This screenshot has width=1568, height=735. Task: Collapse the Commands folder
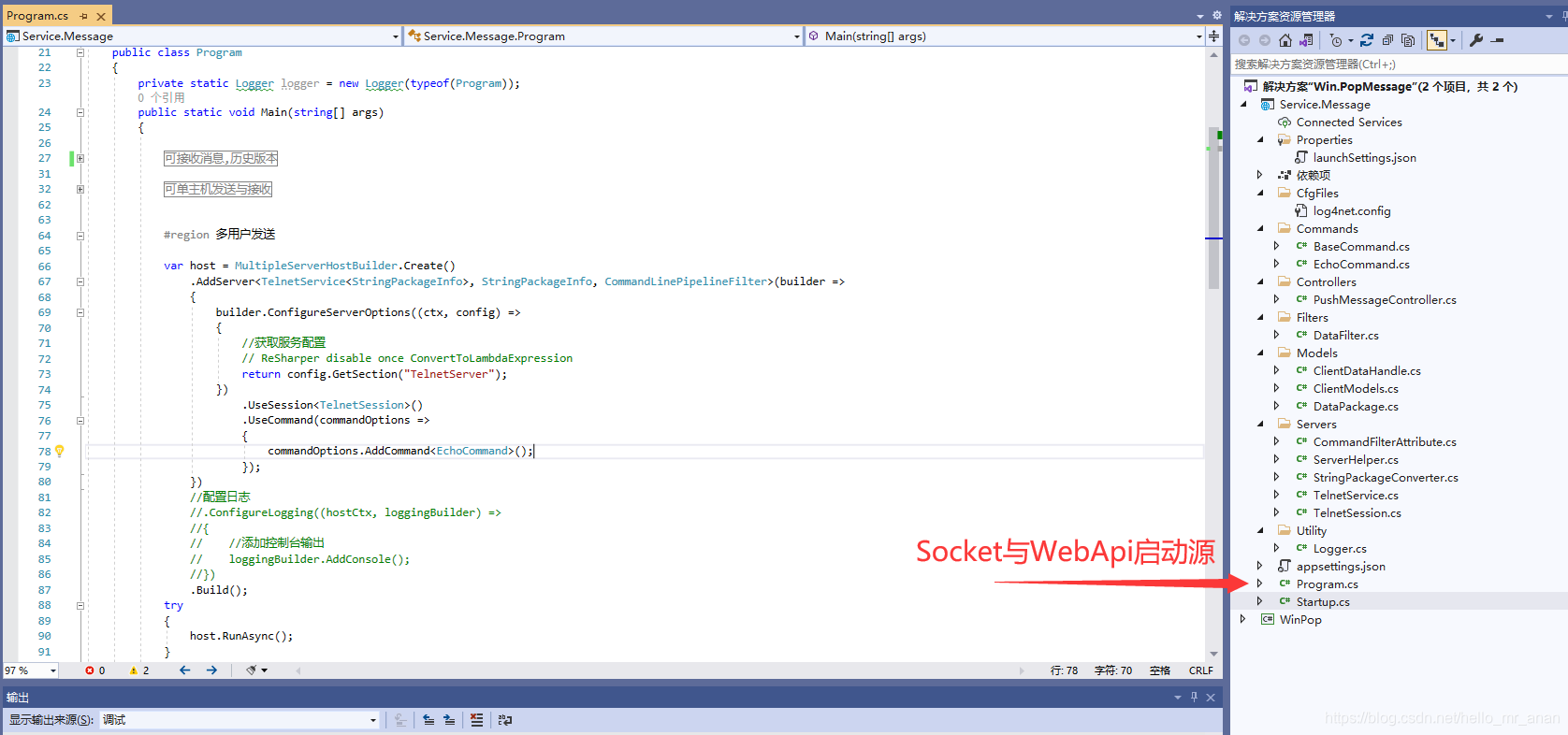[x=1260, y=229]
